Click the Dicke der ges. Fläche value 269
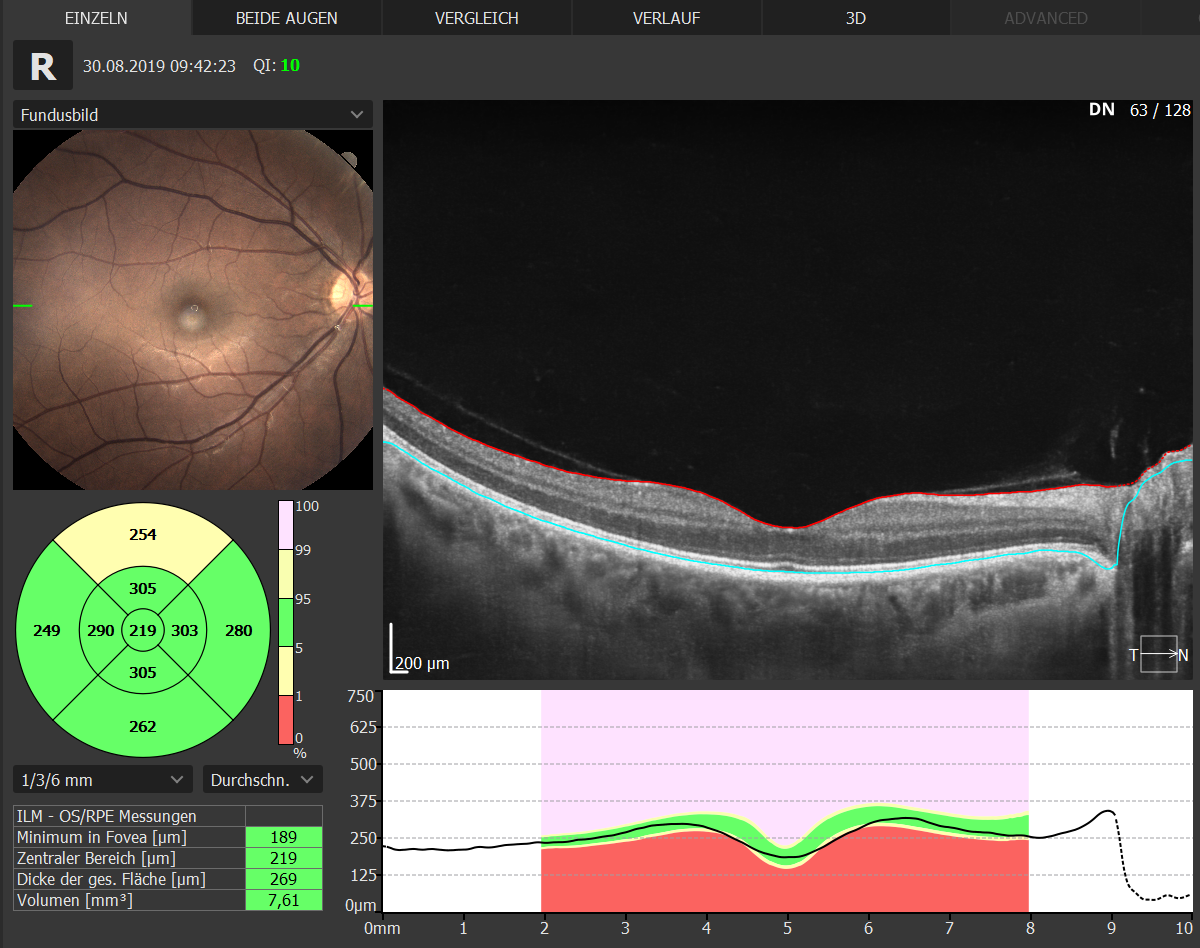 point(284,879)
